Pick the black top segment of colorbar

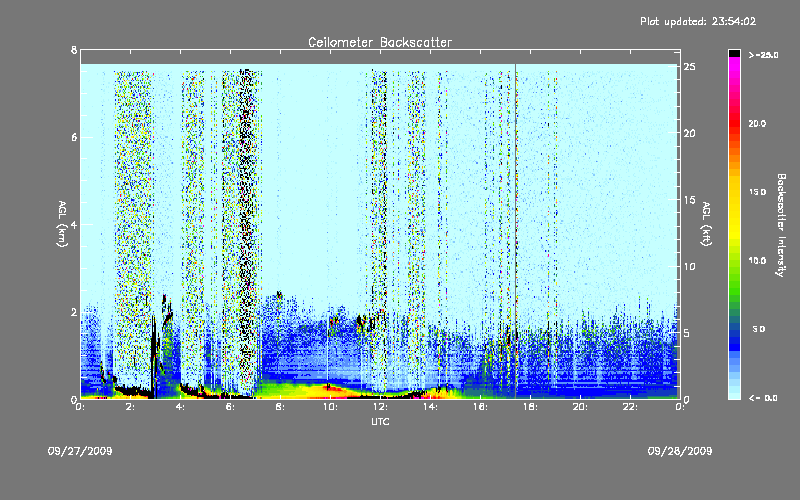pyautogui.click(x=734, y=53)
